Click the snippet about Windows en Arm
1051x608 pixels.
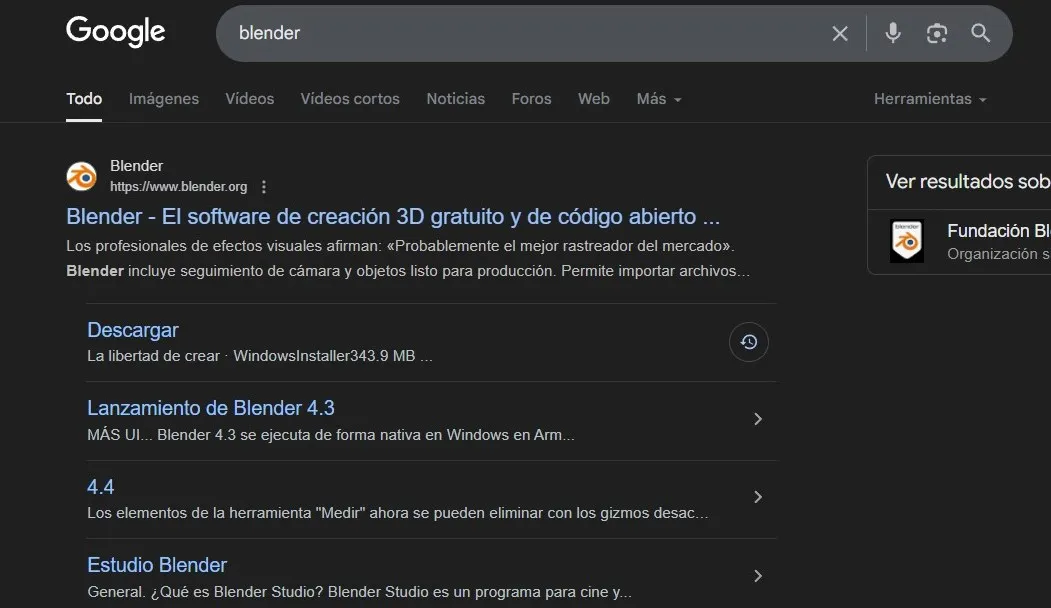coord(330,435)
